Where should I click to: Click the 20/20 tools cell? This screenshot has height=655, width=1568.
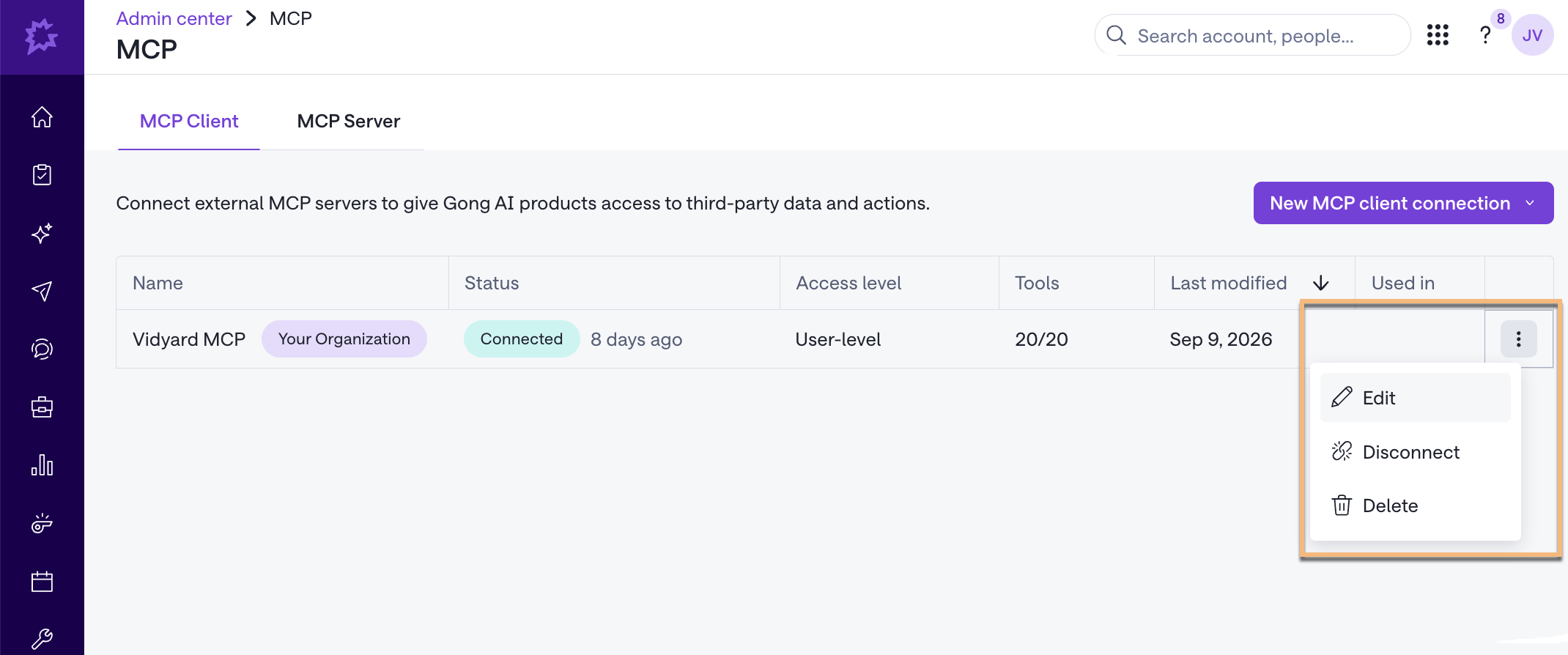(1041, 339)
